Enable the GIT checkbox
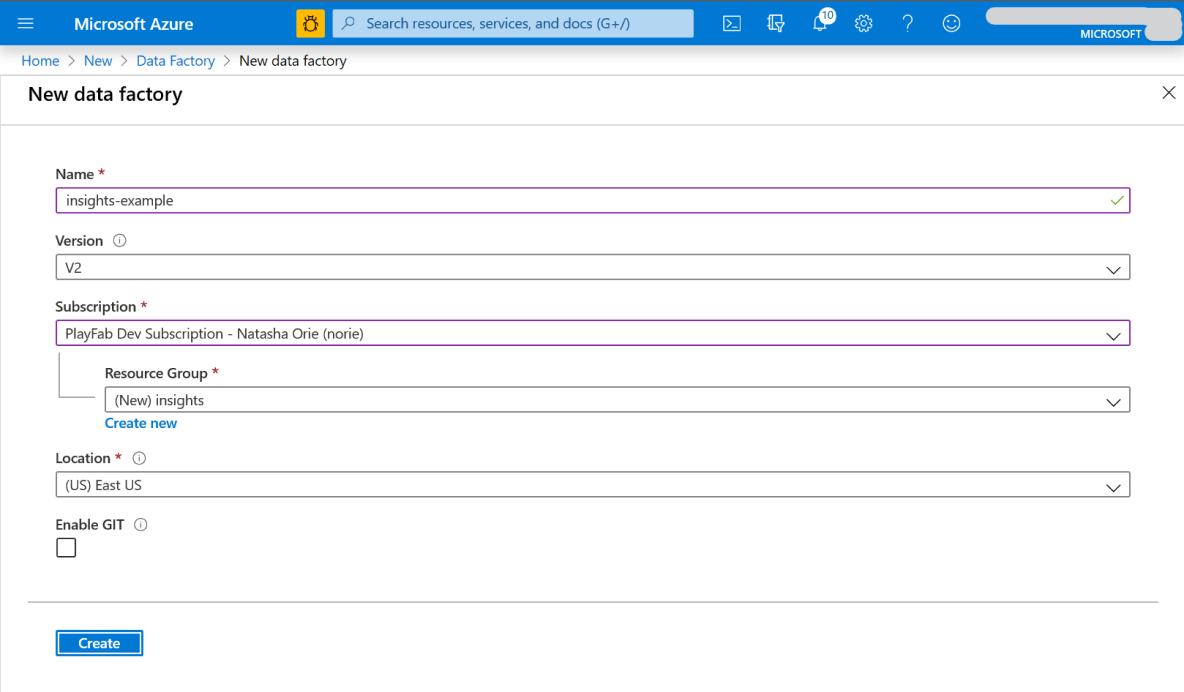Viewport: 1184px width, 692px height. click(66, 548)
